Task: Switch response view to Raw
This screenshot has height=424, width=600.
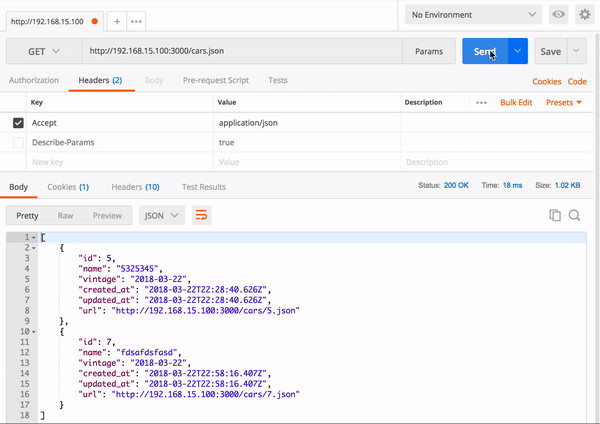Action: [x=65, y=215]
